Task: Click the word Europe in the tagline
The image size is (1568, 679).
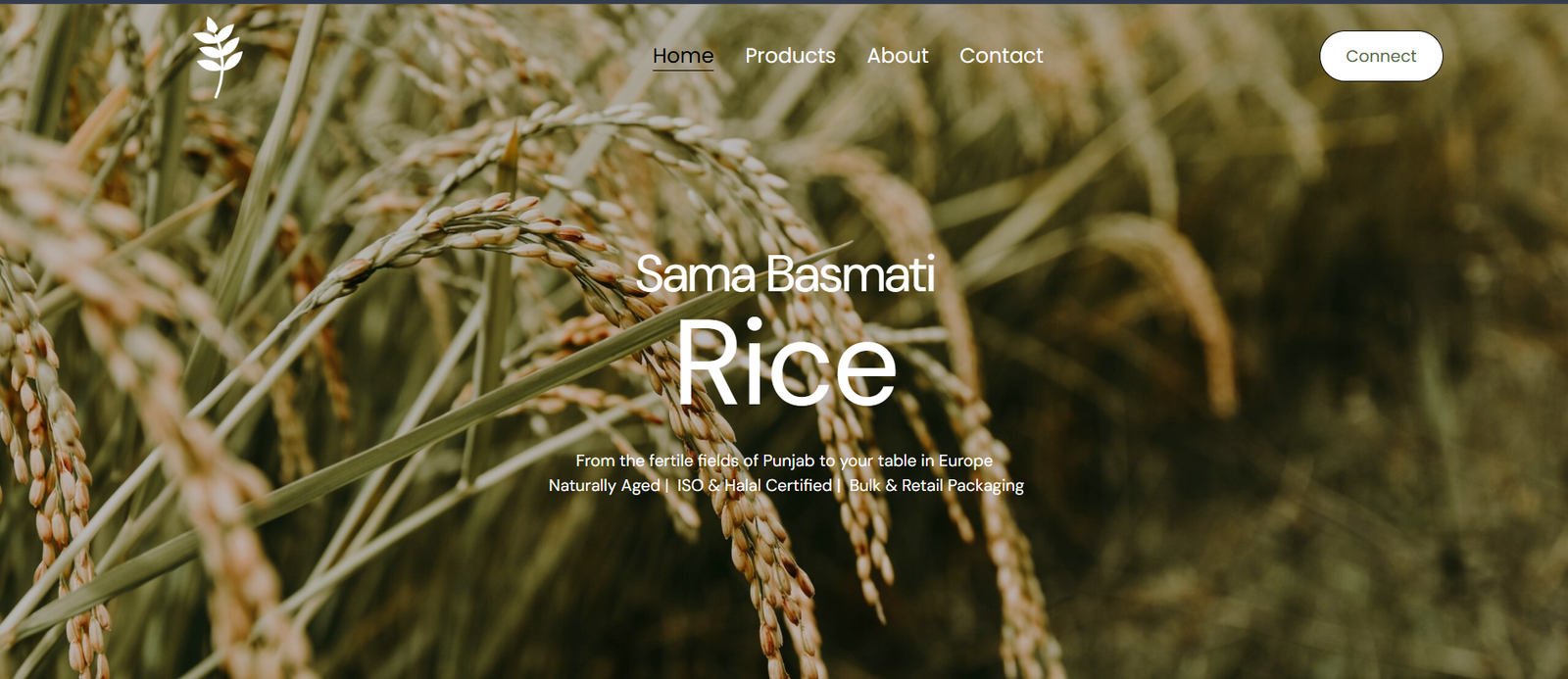Action: point(965,461)
